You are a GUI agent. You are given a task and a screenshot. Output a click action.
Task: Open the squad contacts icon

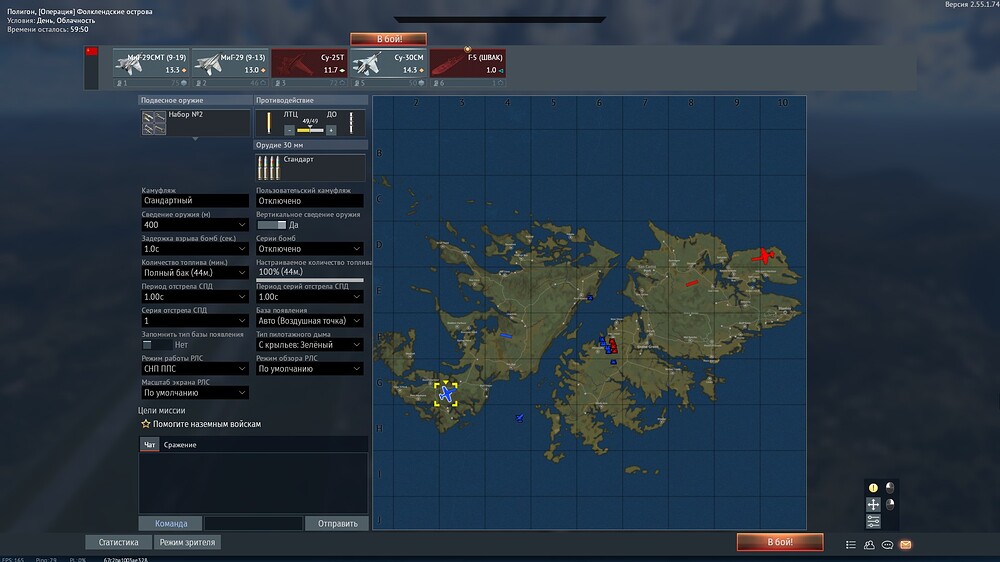coord(869,545)
